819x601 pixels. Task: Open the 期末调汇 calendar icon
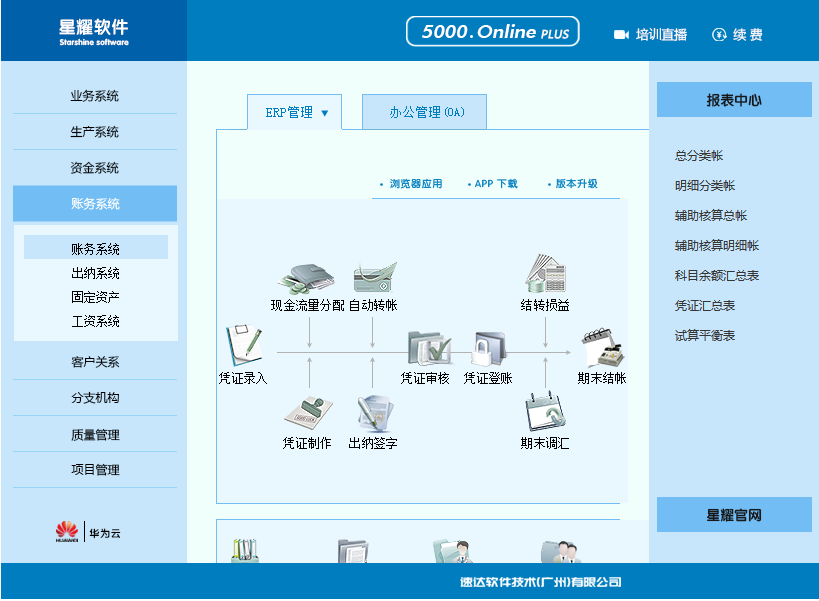pyautogui.click(x=545, y=413)
